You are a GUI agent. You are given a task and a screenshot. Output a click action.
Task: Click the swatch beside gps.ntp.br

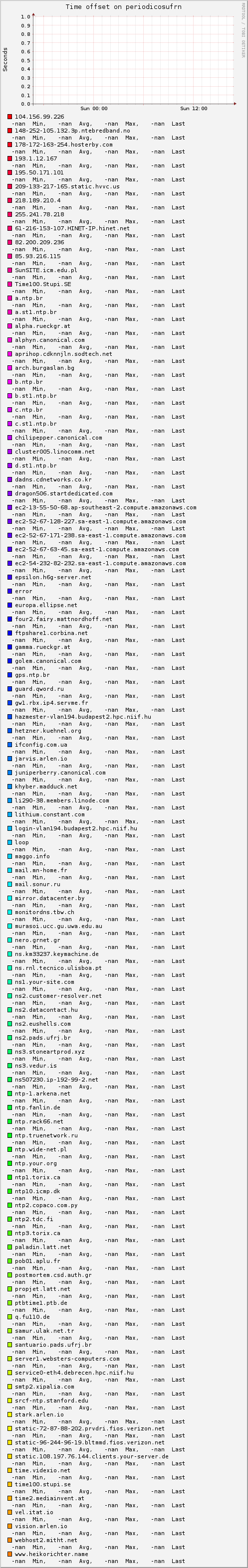coord(10,674)
